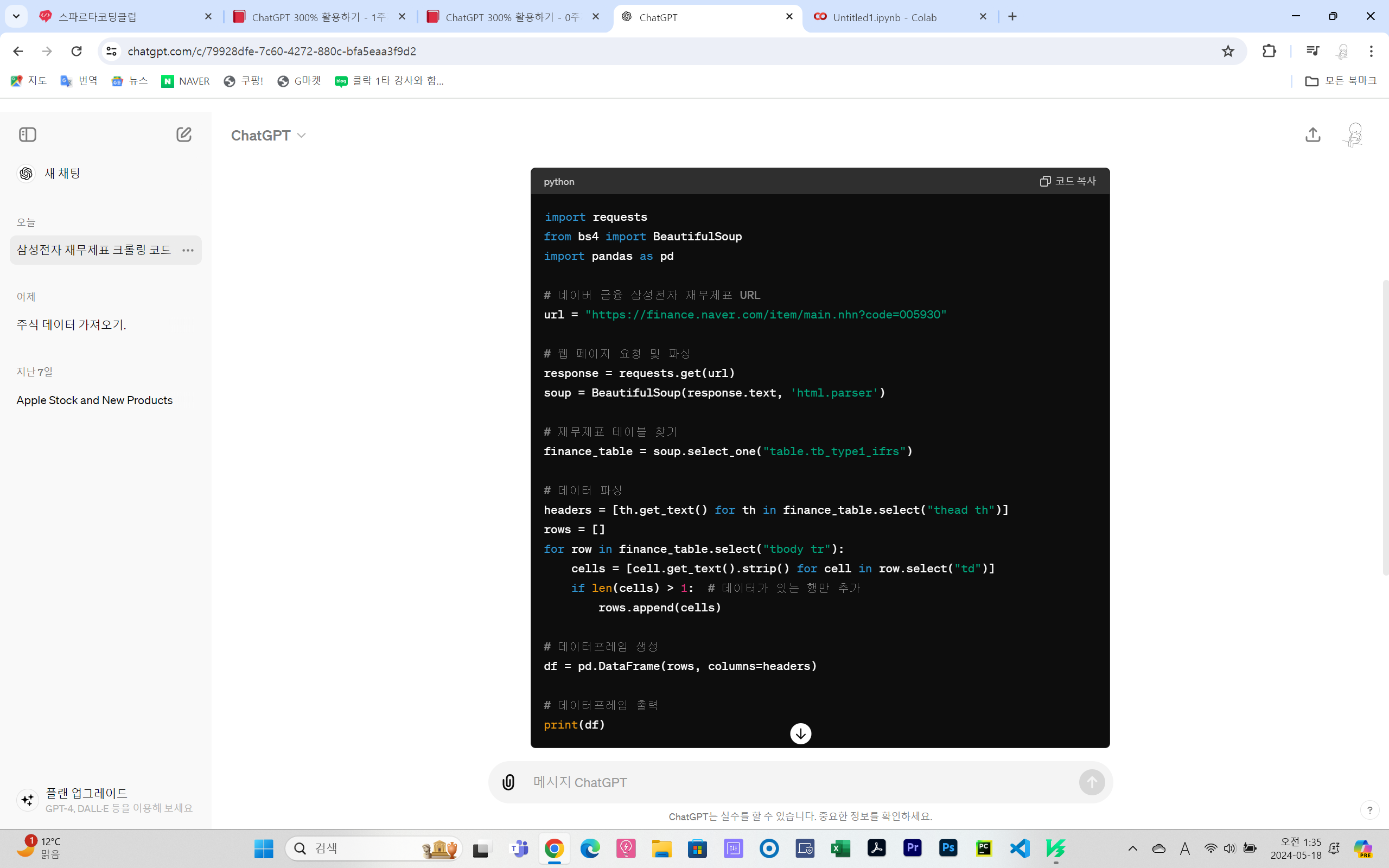Open Excel from taskbar
1389x868 pixels.
point(841,848)
